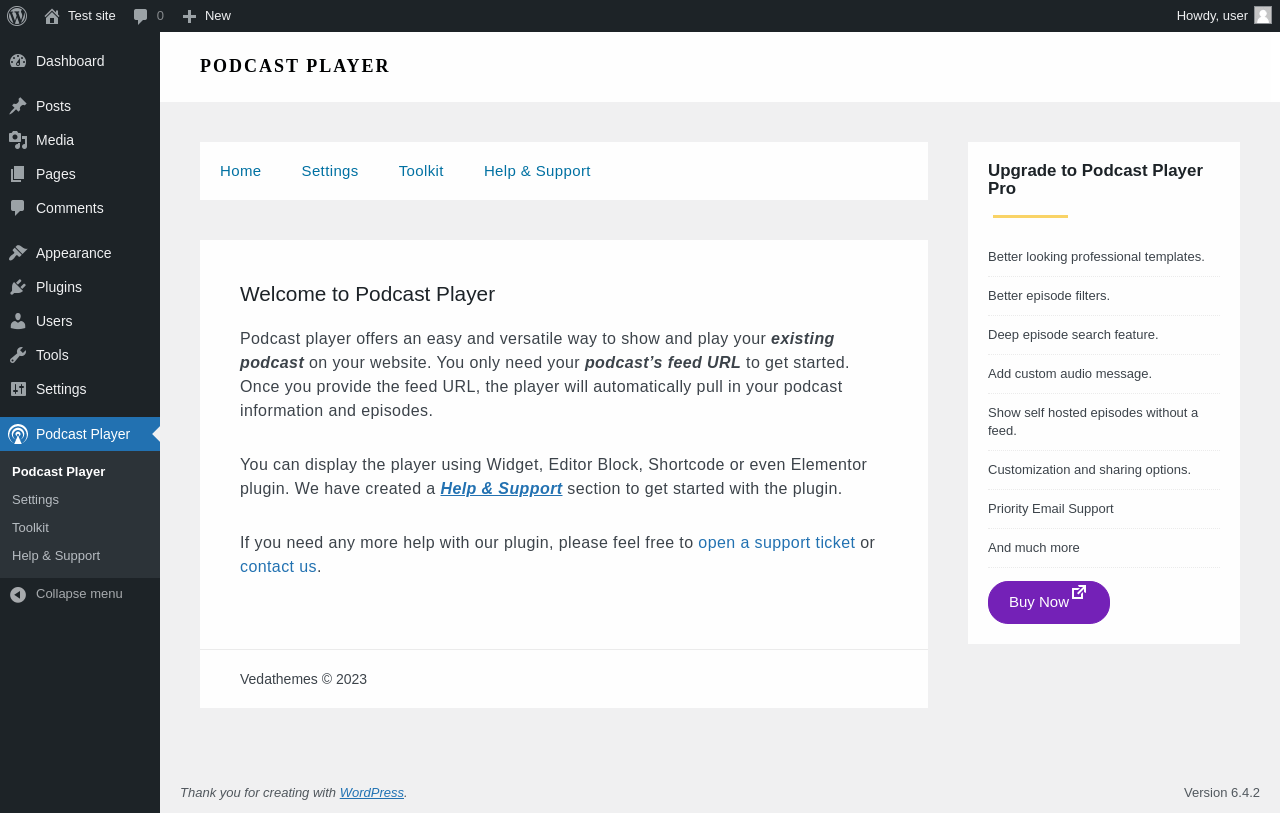Click the contact us link
1280x813 pixels.
278,567
